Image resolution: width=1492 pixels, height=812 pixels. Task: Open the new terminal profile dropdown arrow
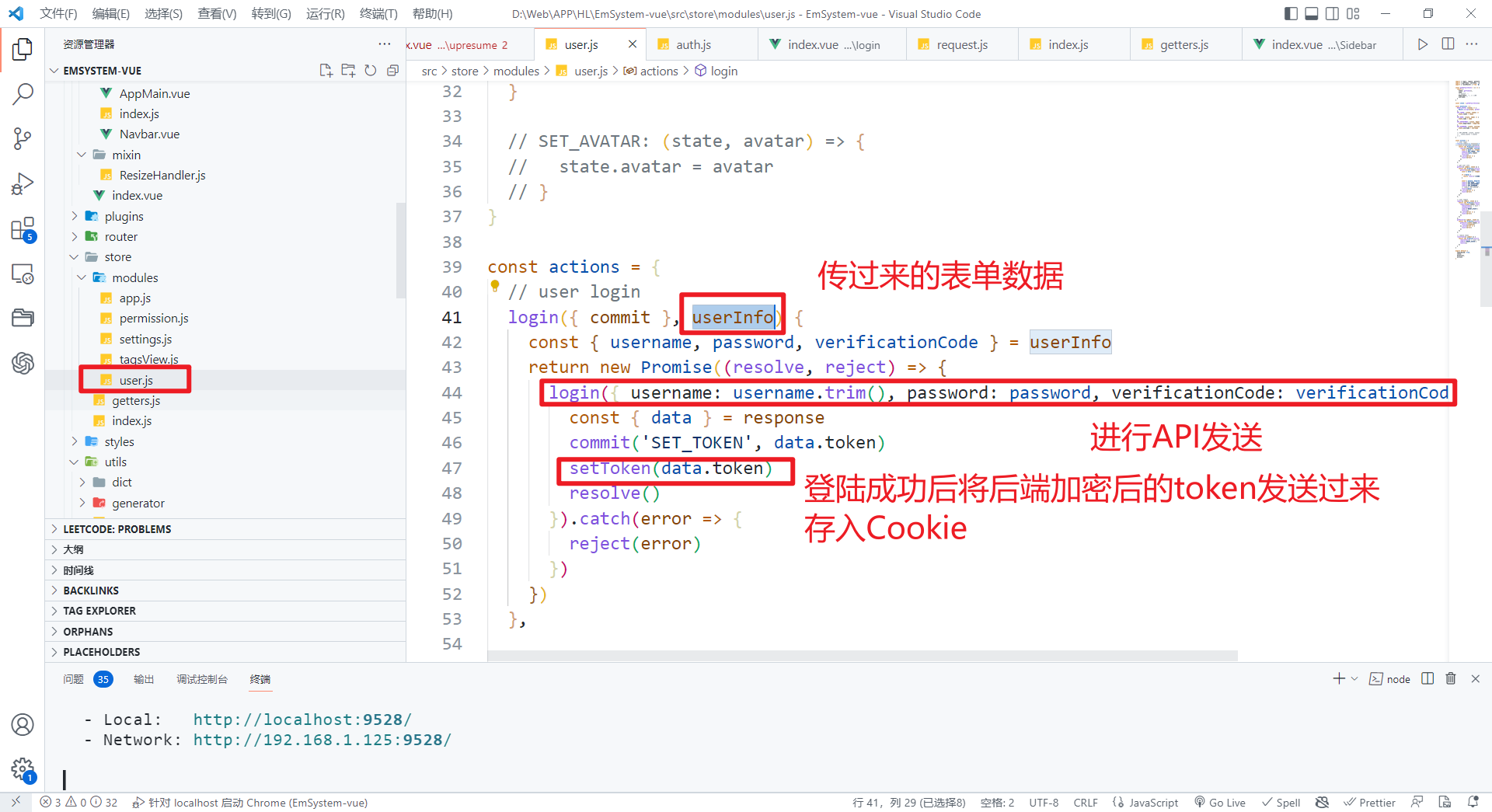1354,678
